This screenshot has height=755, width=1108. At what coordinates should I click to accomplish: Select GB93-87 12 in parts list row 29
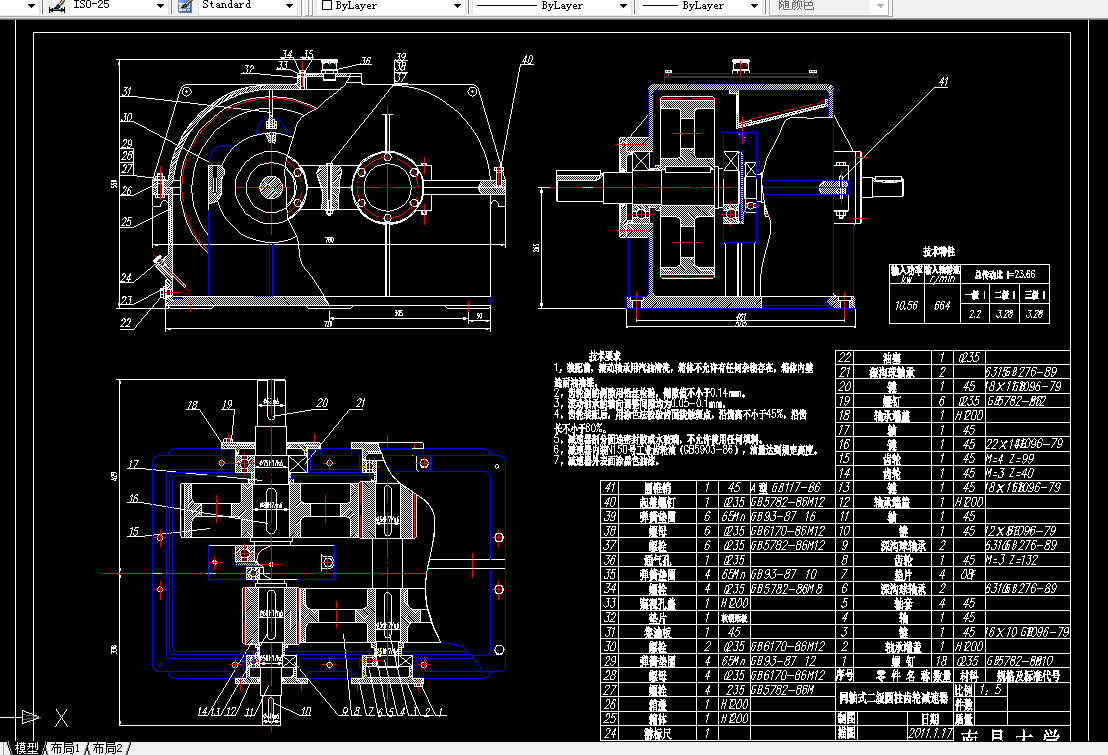[x=783, y=661]
